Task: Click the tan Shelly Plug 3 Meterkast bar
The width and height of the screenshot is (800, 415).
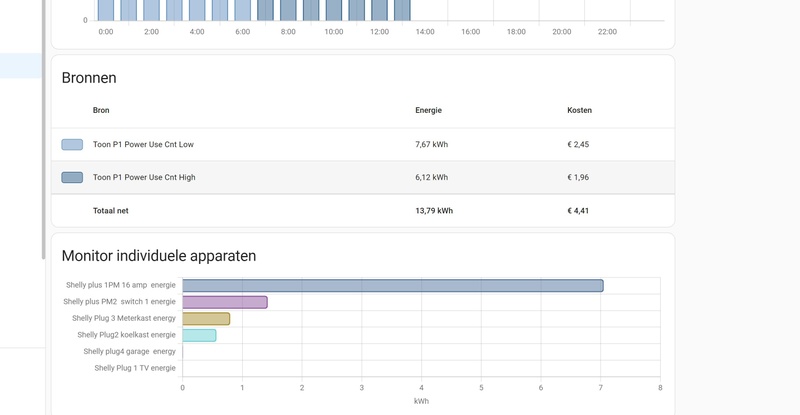Action: click(x=206, y=319)
